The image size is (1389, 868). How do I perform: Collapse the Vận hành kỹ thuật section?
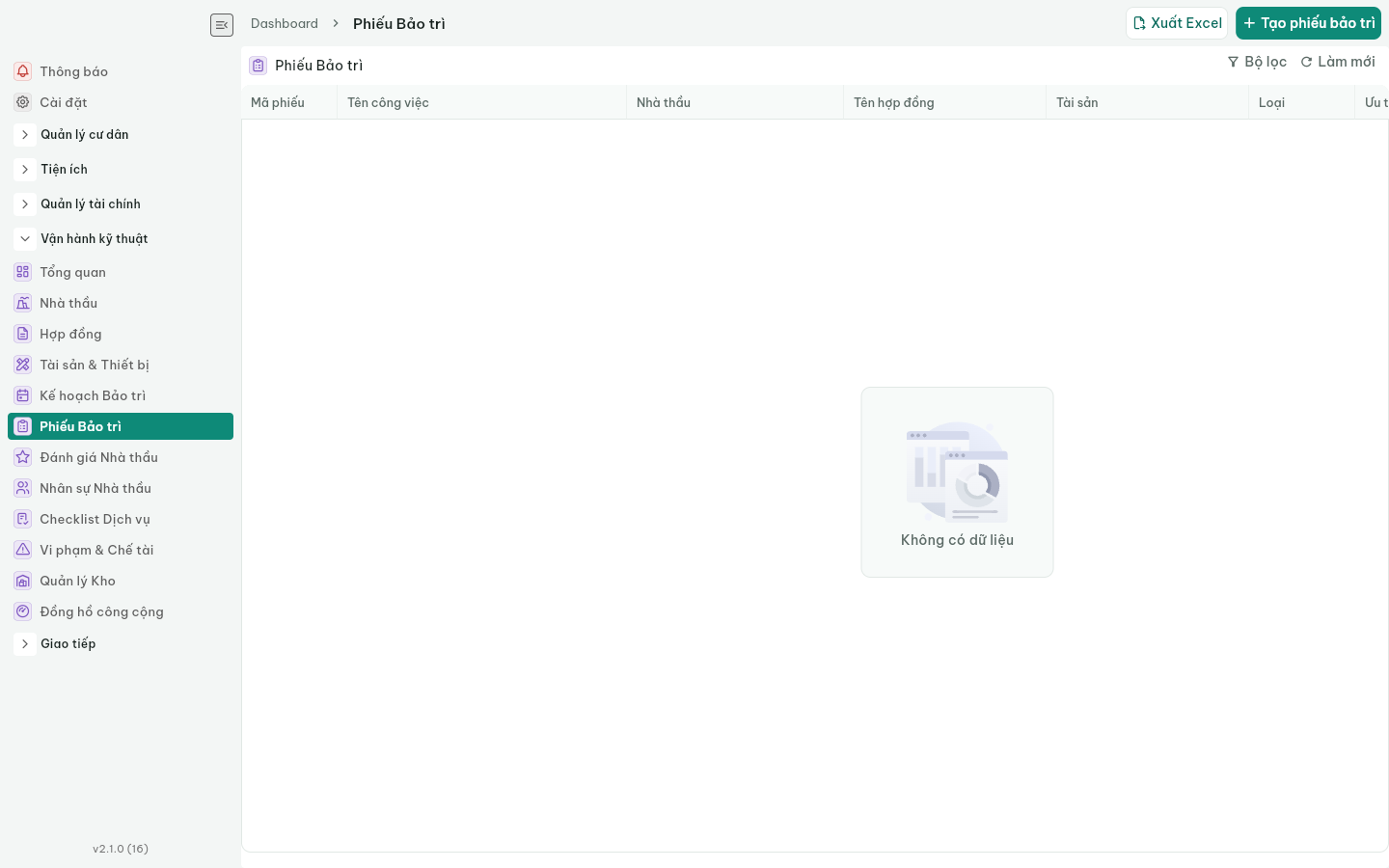pyautogui.click(x=25, y=239)
